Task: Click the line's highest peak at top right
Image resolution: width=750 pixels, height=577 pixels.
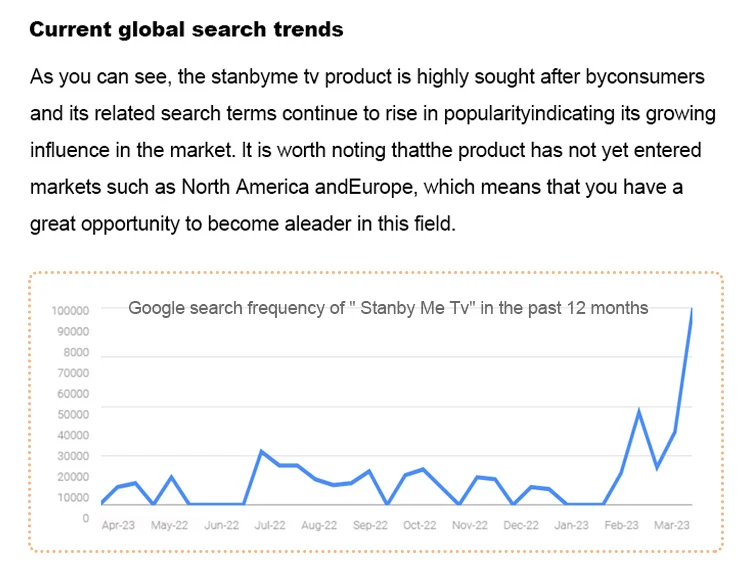Action: [x=692, y=311]
